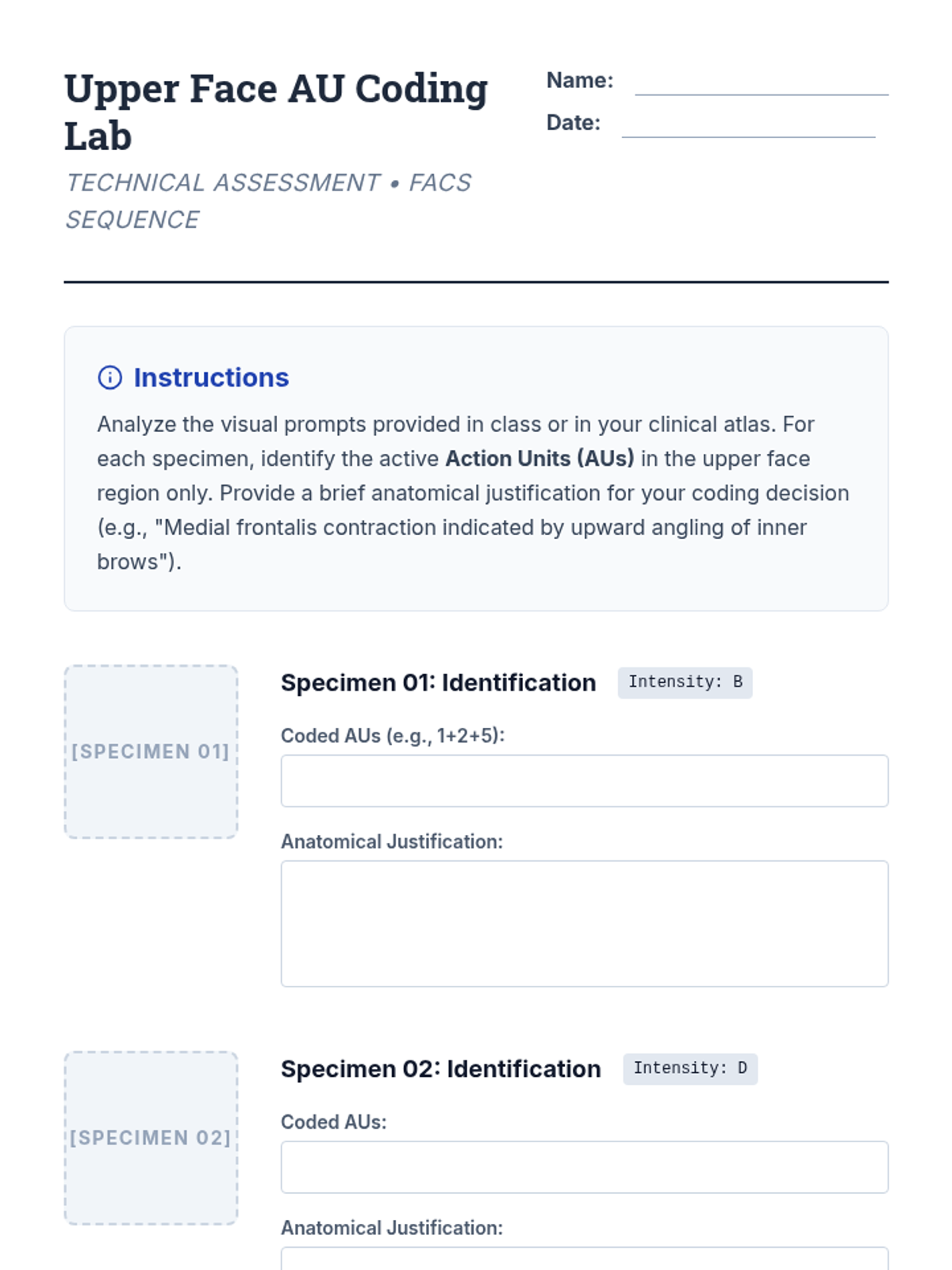952x1270 pixels.
Task: Click the Technical Assessment FACS Sequence subtitle
Action: click(268, 201)
